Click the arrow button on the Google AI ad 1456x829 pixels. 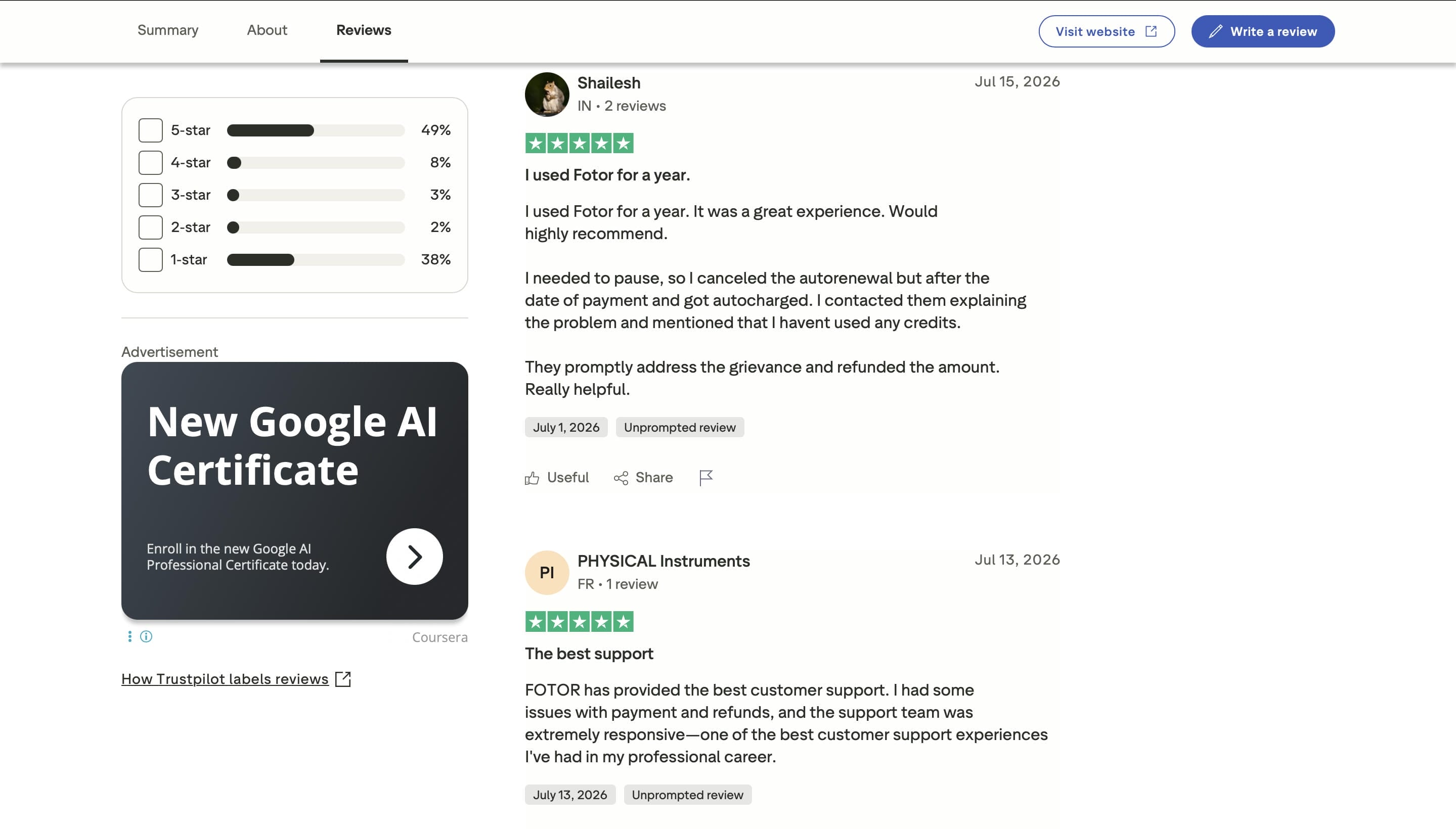click(414, 556)
